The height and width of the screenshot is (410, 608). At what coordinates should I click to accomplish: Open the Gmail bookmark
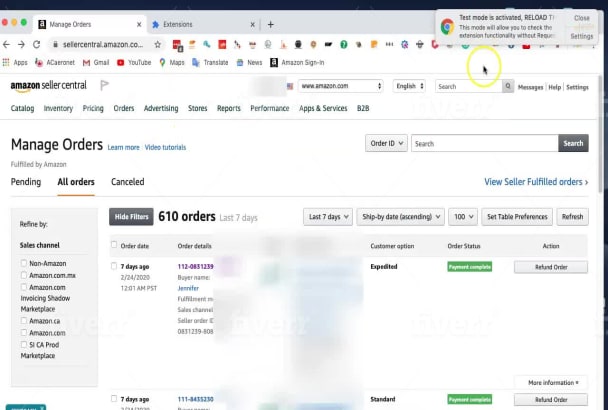tap(96, 62)
